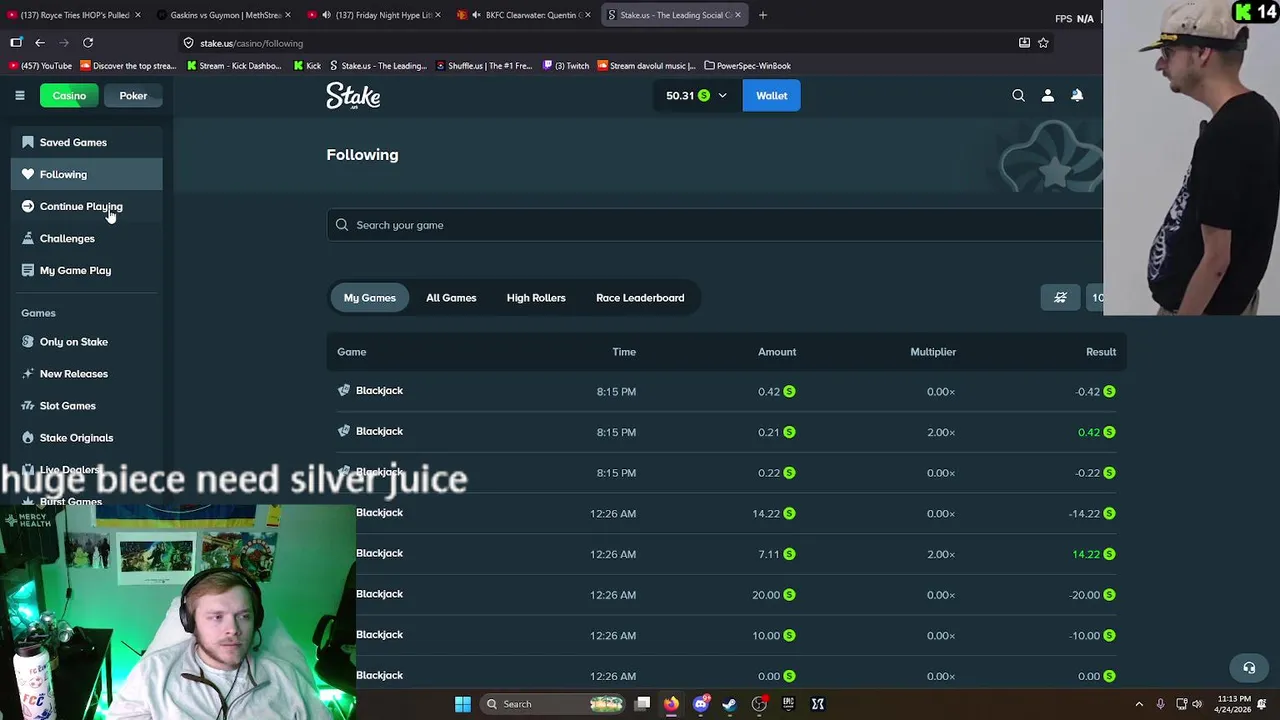Switch to the Friday Night Hype browser tab
Image resolution: width=1280 pixels, height=720 pixels.
[374, 15]
